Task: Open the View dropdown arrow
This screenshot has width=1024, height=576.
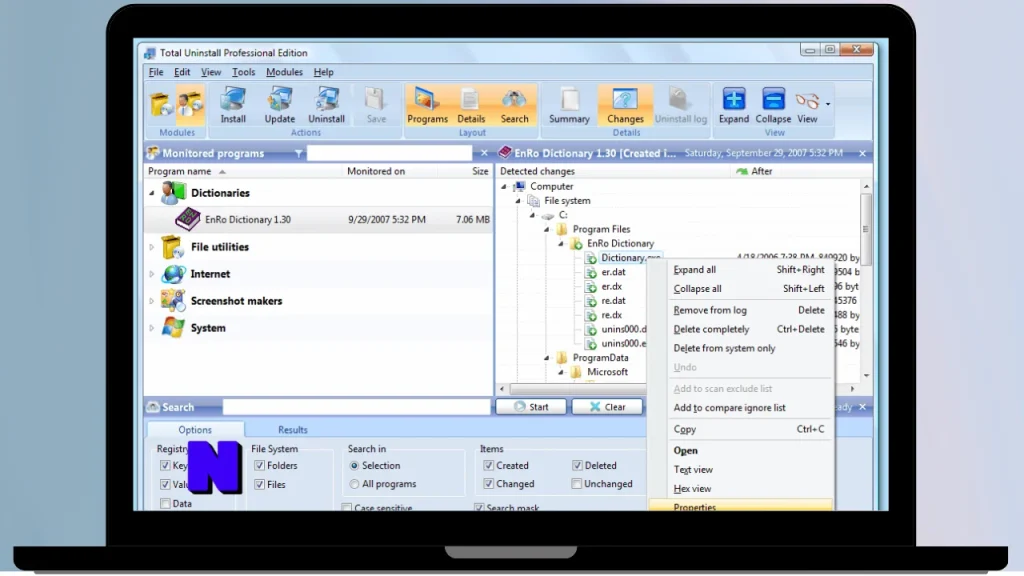Action: point(828,104)
